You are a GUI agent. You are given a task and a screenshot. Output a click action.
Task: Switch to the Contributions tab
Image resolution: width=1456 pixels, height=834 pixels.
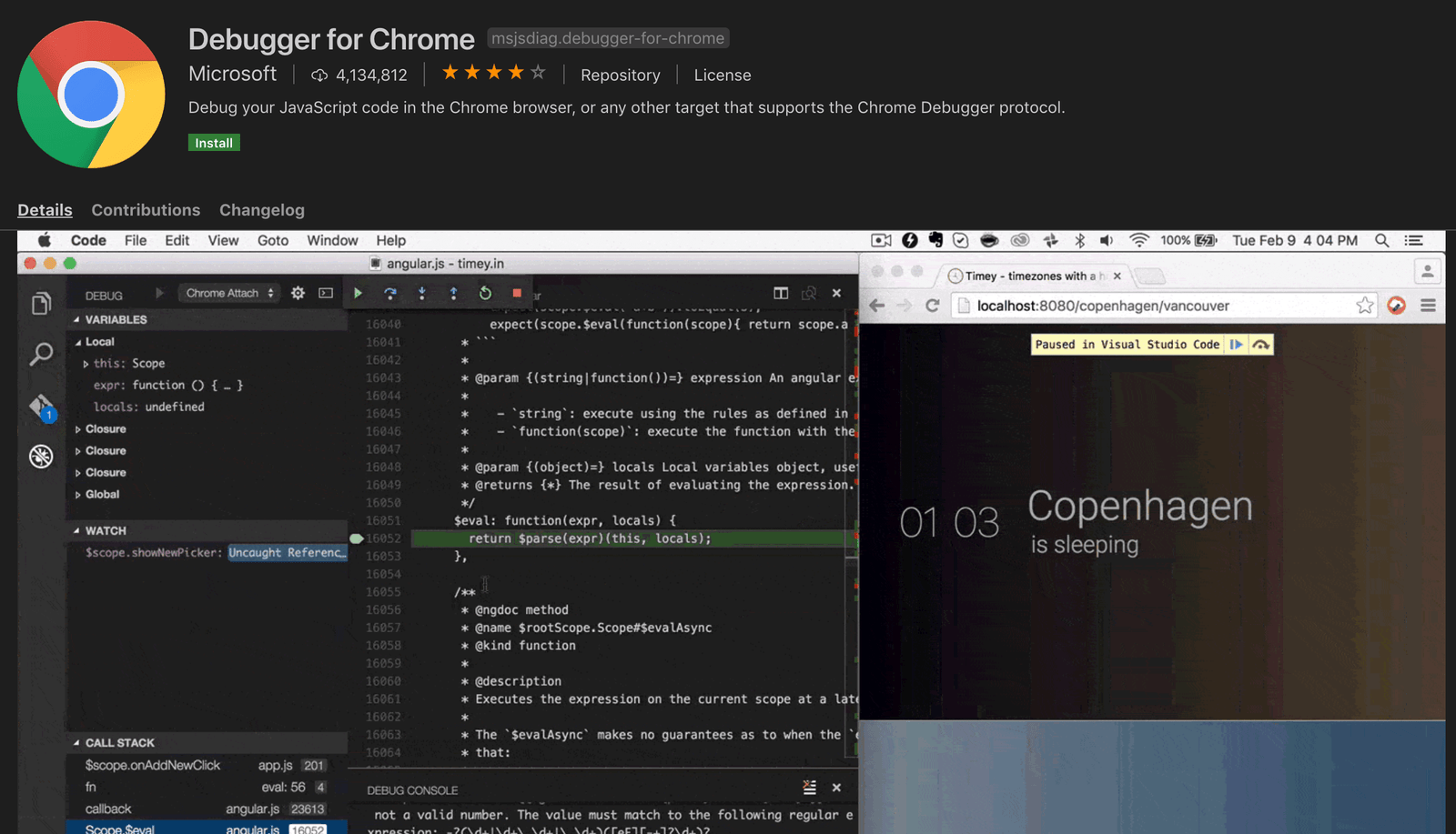coord(146,210)
